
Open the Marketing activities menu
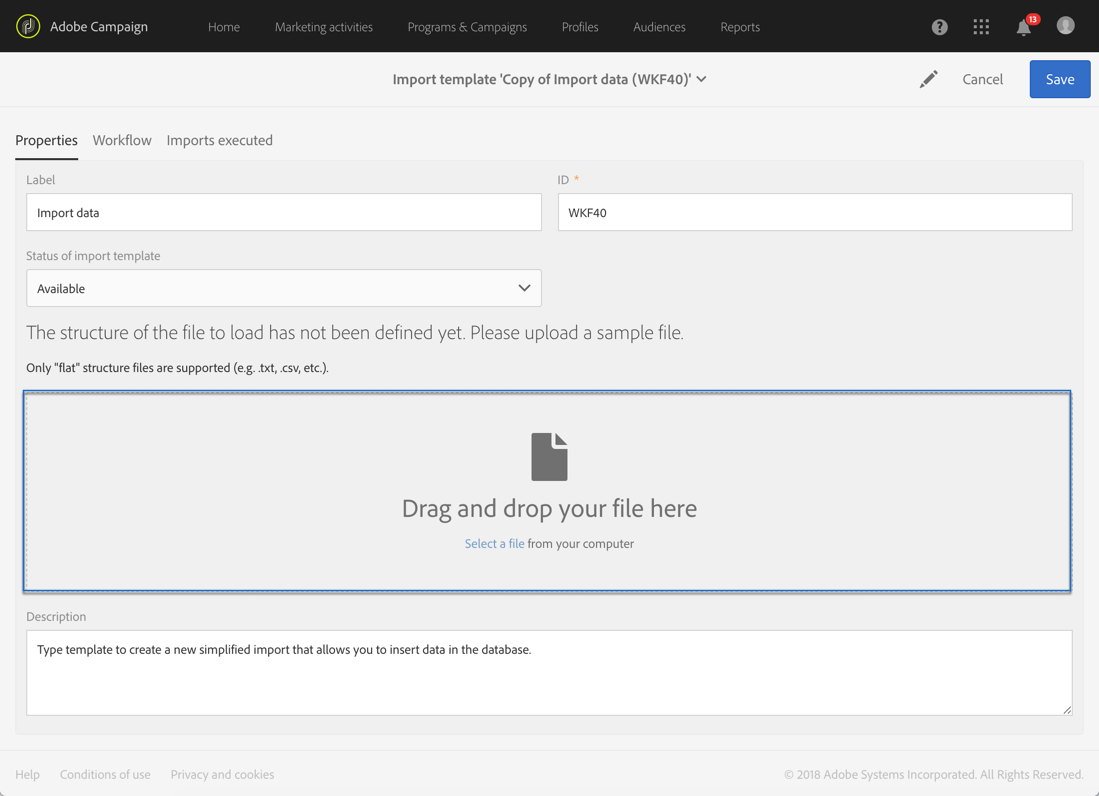click(x=324, y=27)
